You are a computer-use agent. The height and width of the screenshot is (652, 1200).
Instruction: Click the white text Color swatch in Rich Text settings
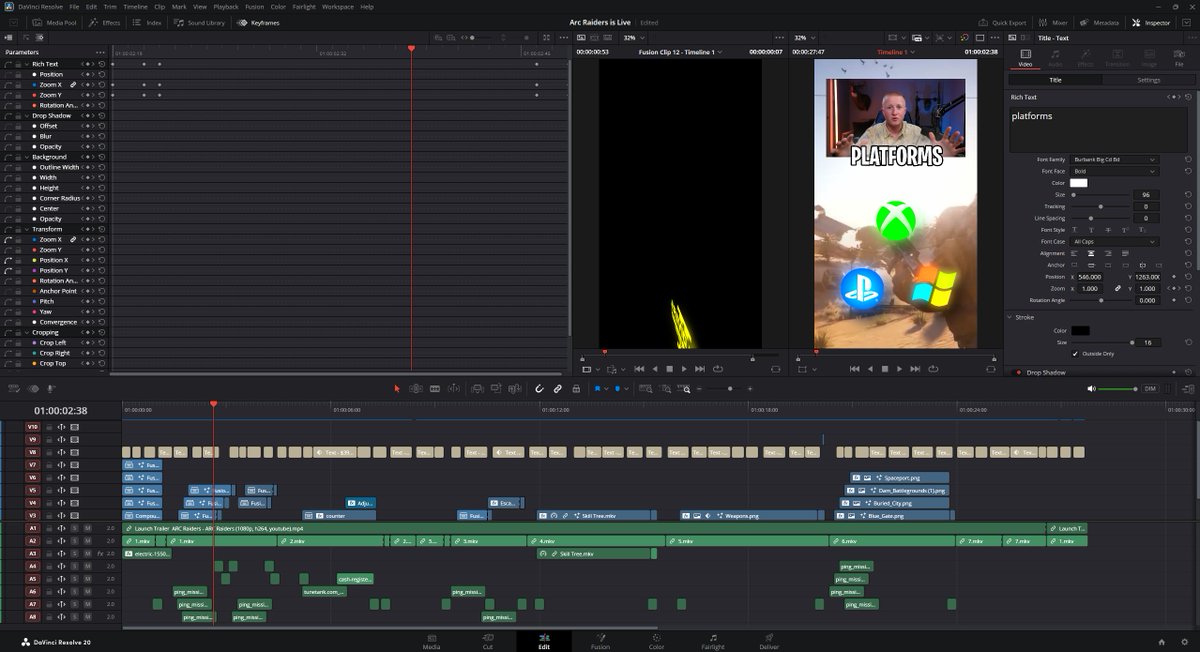pyautogui.click(x=1081, y=182)
